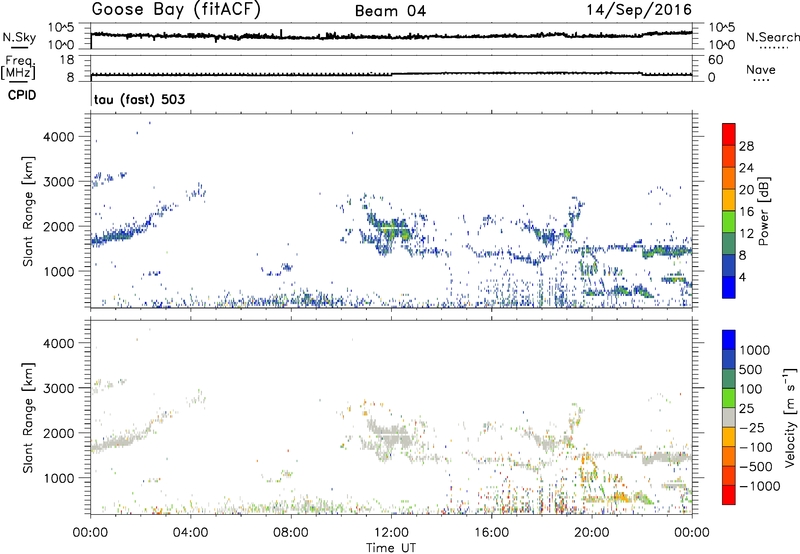Pick the red bottom segment of velocity colorbar
This screenshot has width=800, height=554.
pos(729,495)
